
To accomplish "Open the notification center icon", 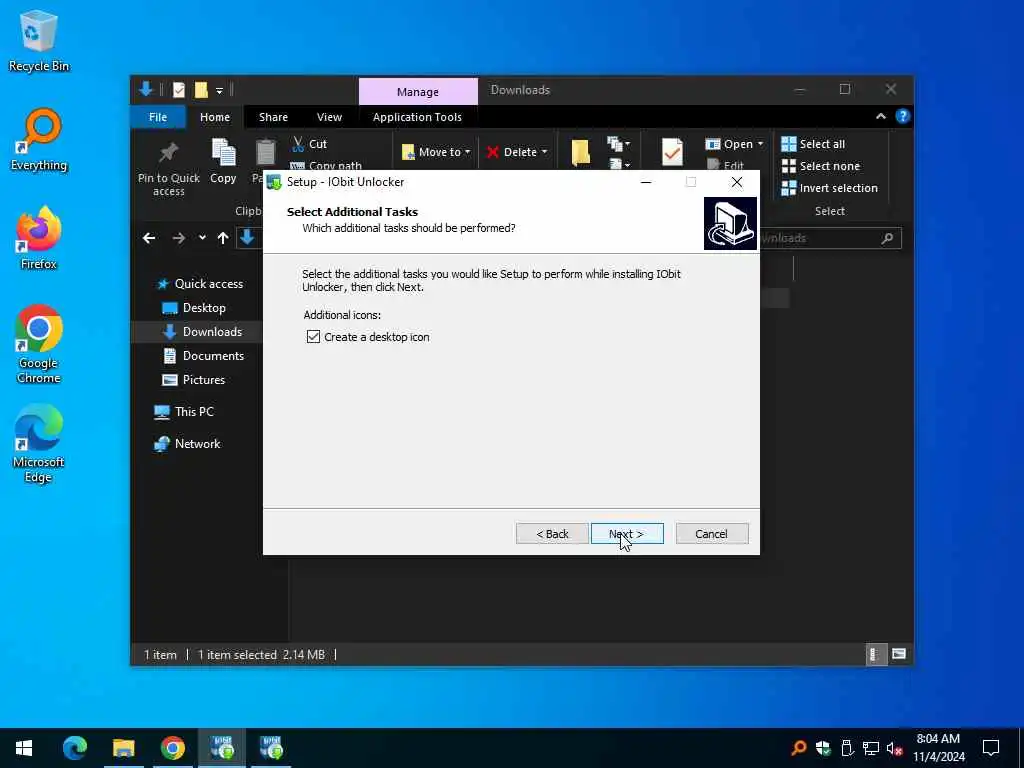I will pos(991,748).
